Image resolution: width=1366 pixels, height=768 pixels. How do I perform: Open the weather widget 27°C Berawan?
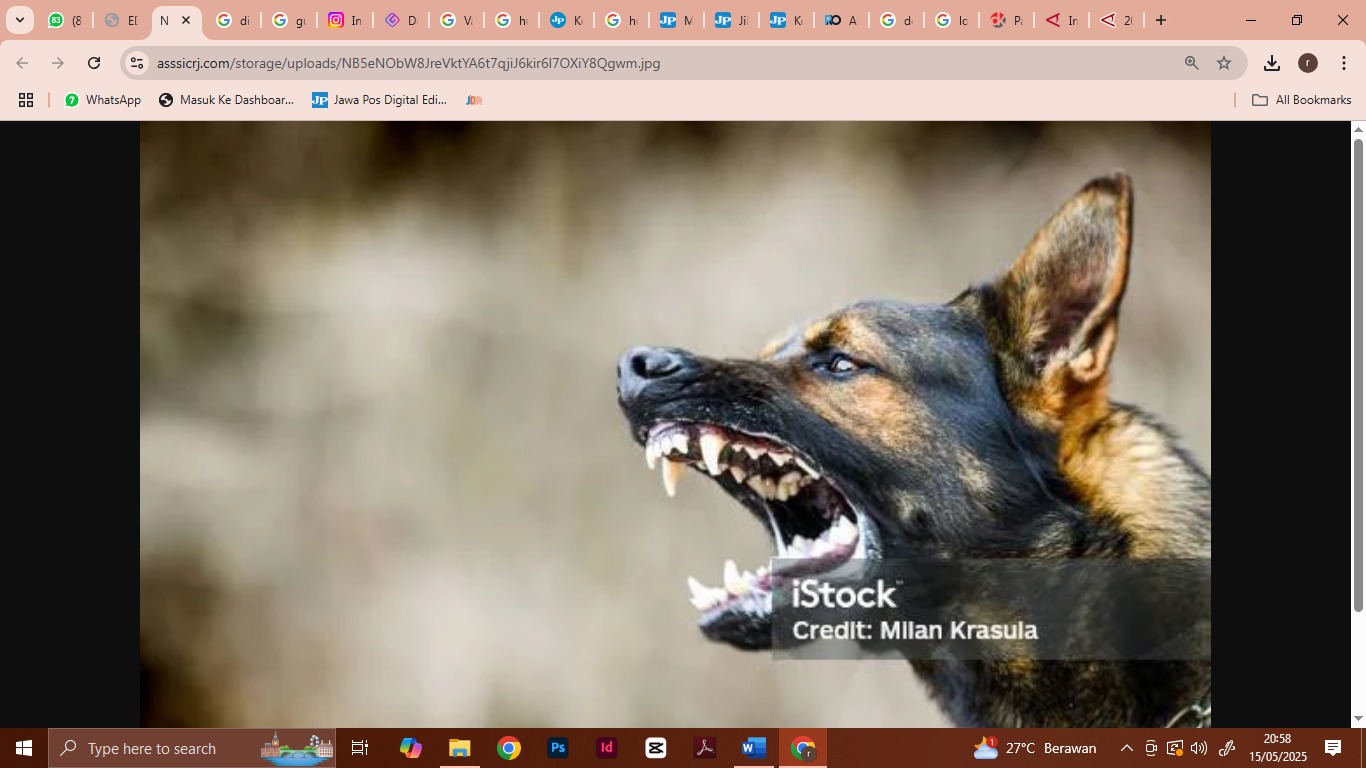pyautogui.click(x=1034, y=748)
